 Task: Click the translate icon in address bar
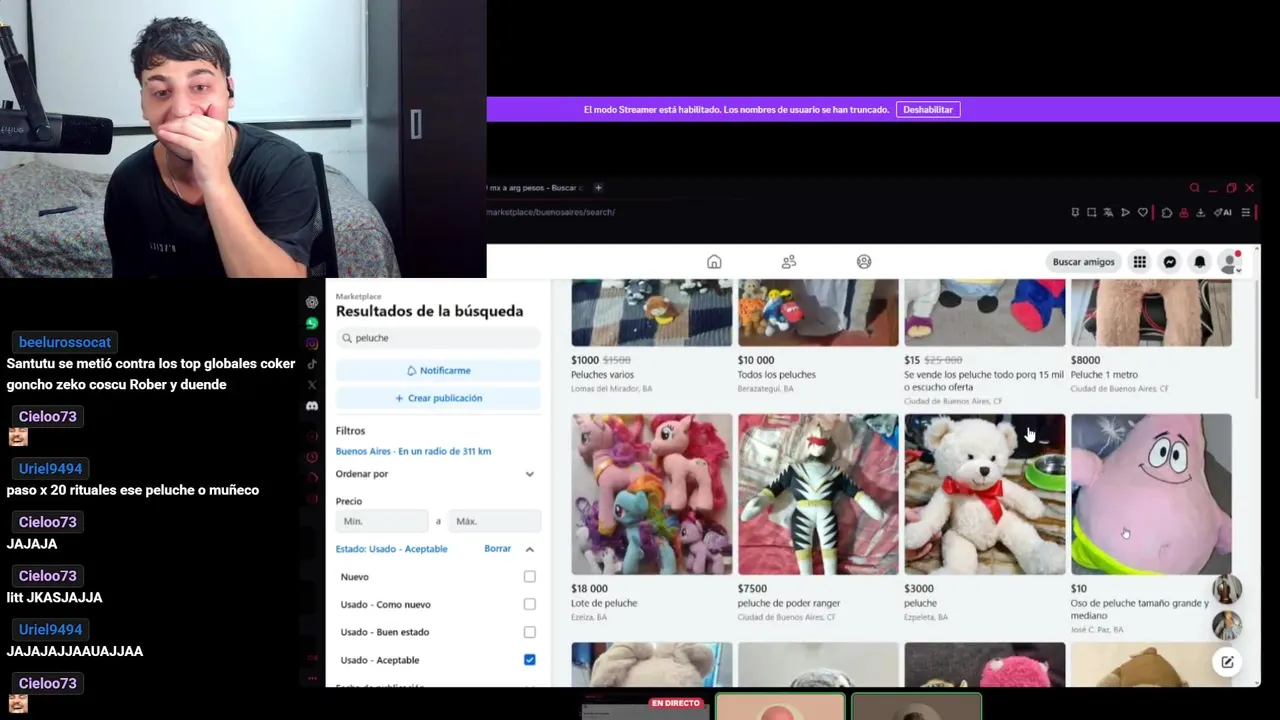coord(1108,212)
